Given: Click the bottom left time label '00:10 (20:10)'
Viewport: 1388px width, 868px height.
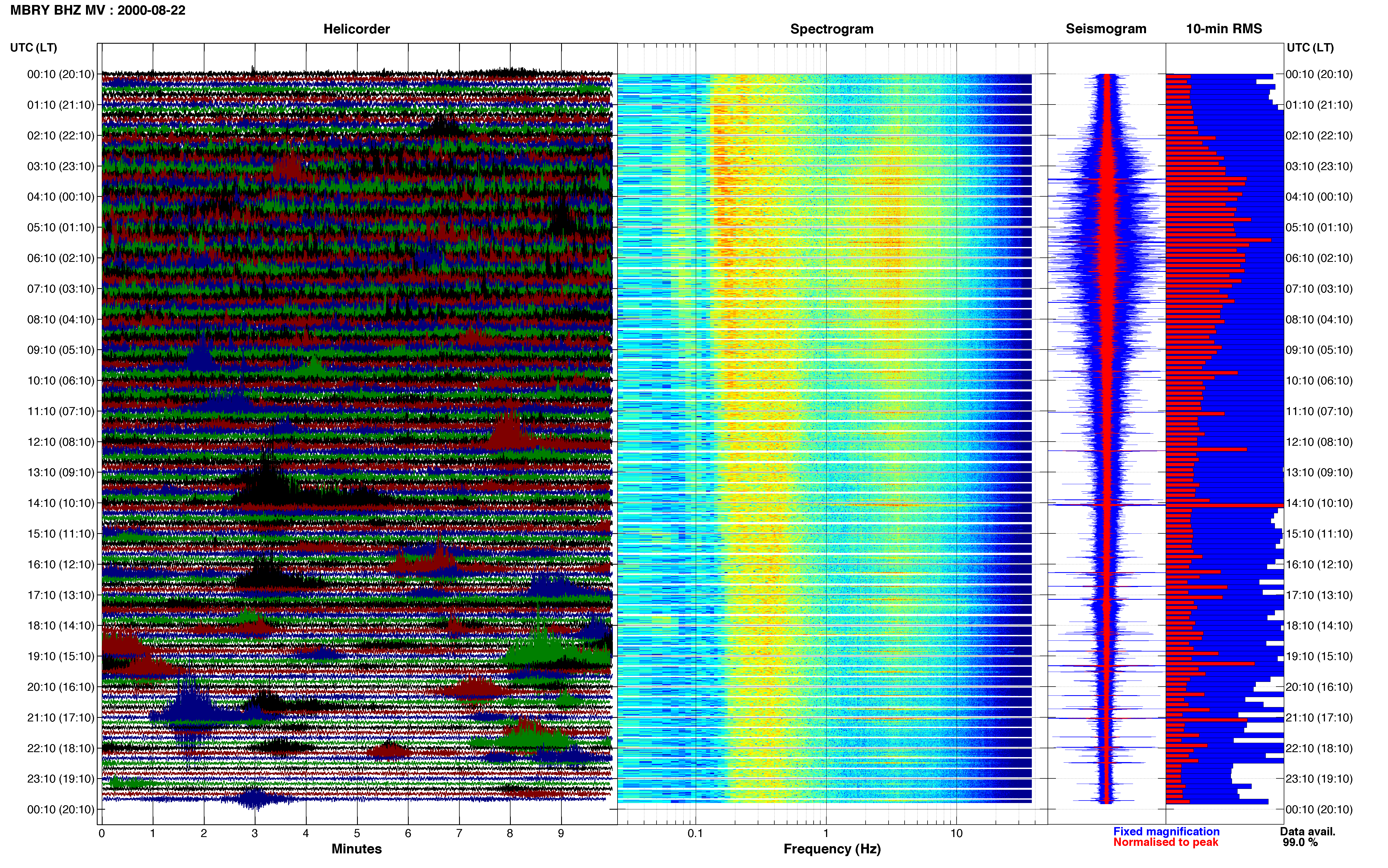Looking at the screenshot, I should [61, 809].
